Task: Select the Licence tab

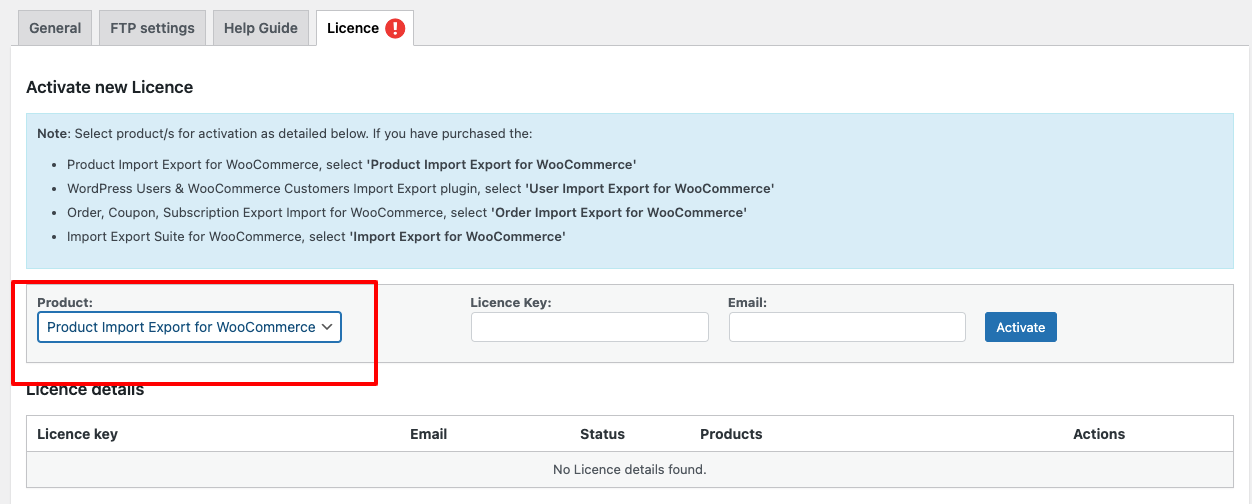Action: (x=365, y=28)
